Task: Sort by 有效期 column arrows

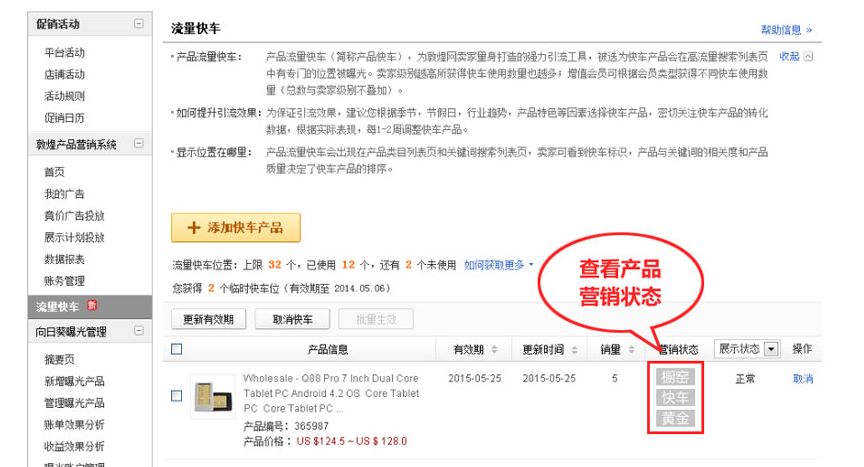Action: tap(494, 349)
